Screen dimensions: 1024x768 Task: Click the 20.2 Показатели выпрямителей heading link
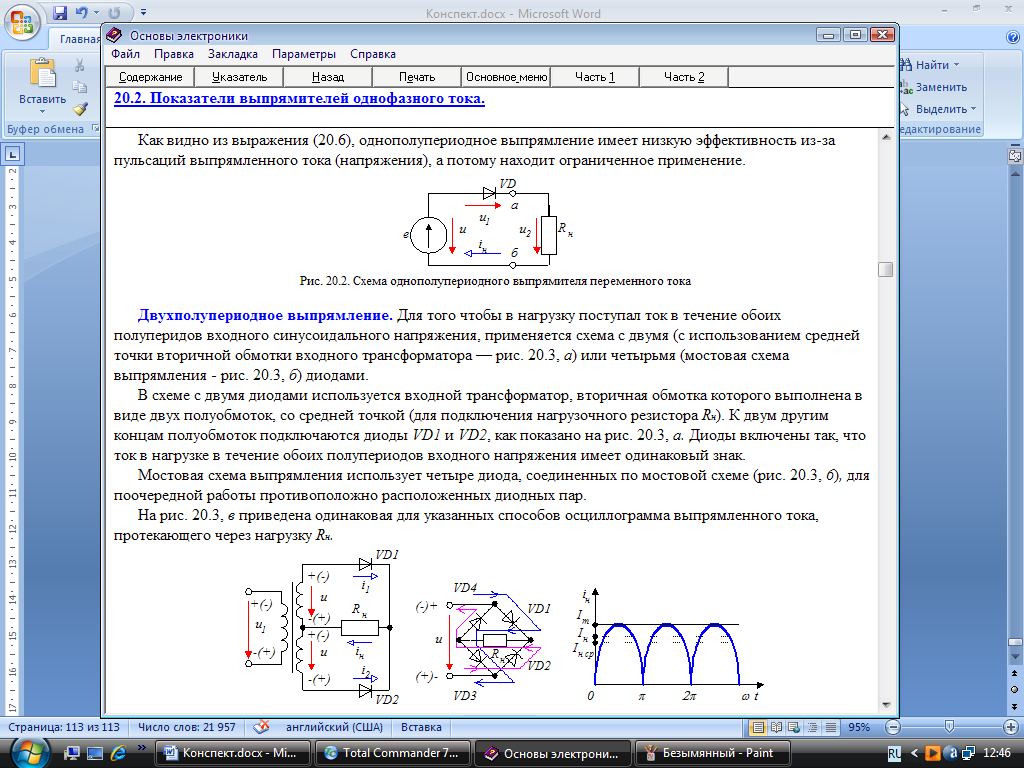click(299, 99)
